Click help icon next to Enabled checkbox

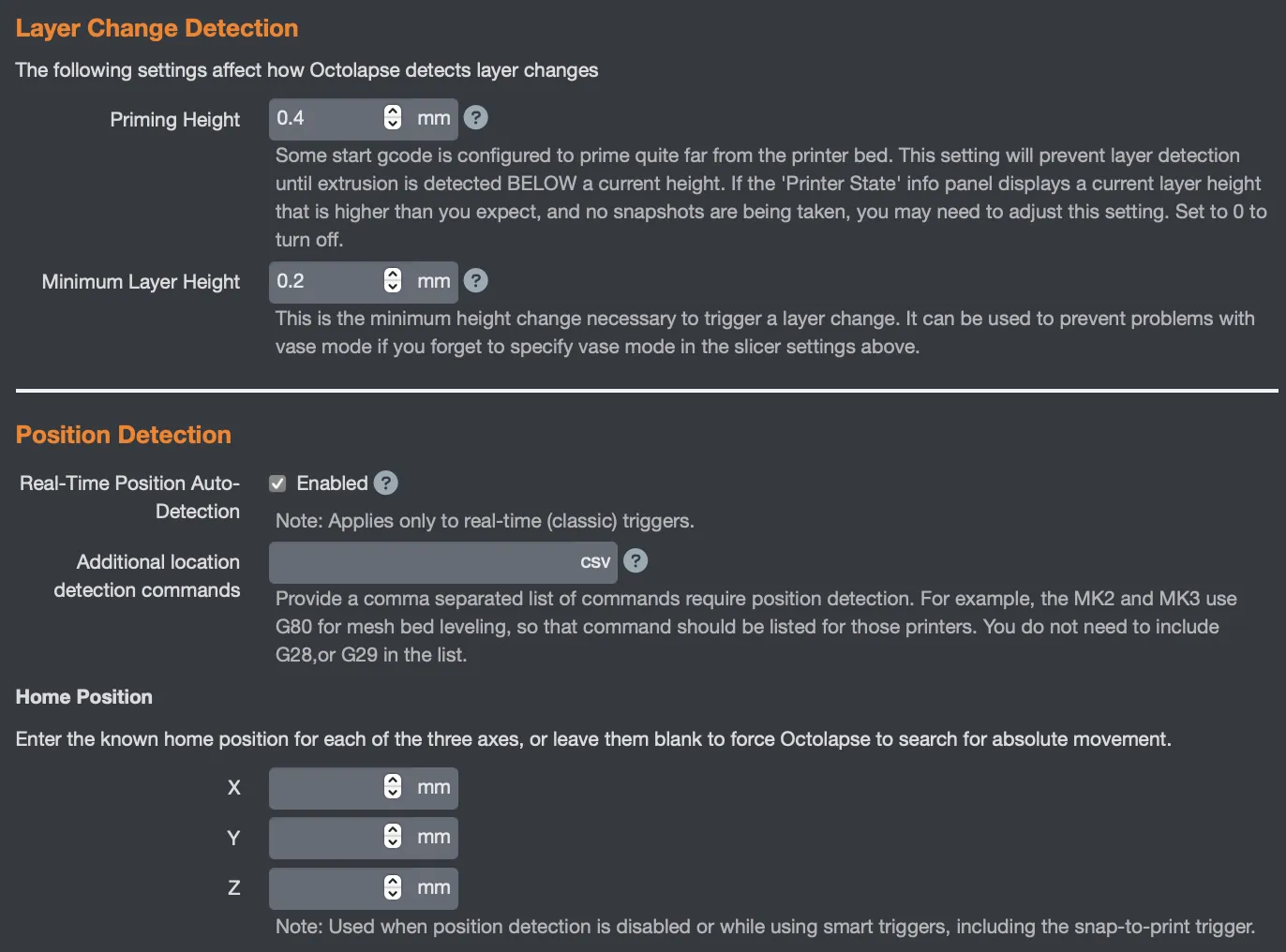386,483
